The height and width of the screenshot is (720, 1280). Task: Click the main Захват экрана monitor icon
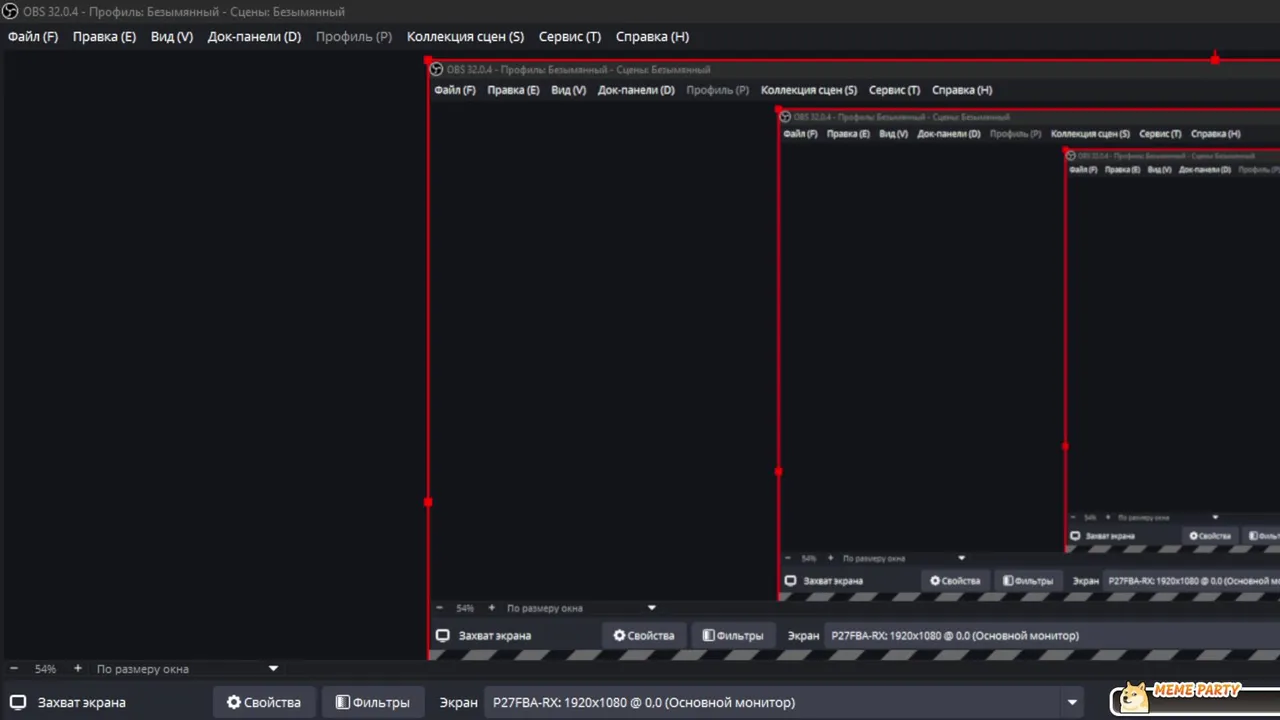(x=18, y=702)
